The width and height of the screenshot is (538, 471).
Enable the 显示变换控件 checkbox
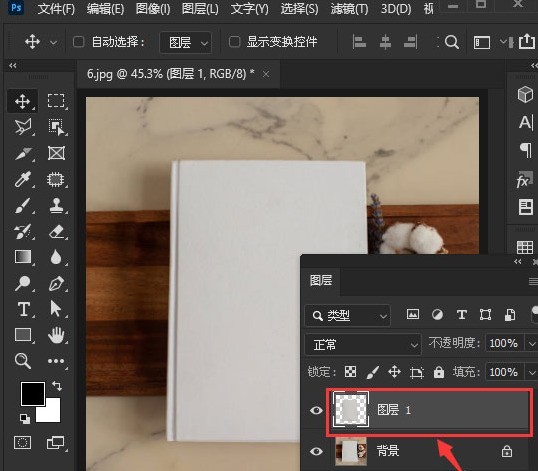(234, 42)
